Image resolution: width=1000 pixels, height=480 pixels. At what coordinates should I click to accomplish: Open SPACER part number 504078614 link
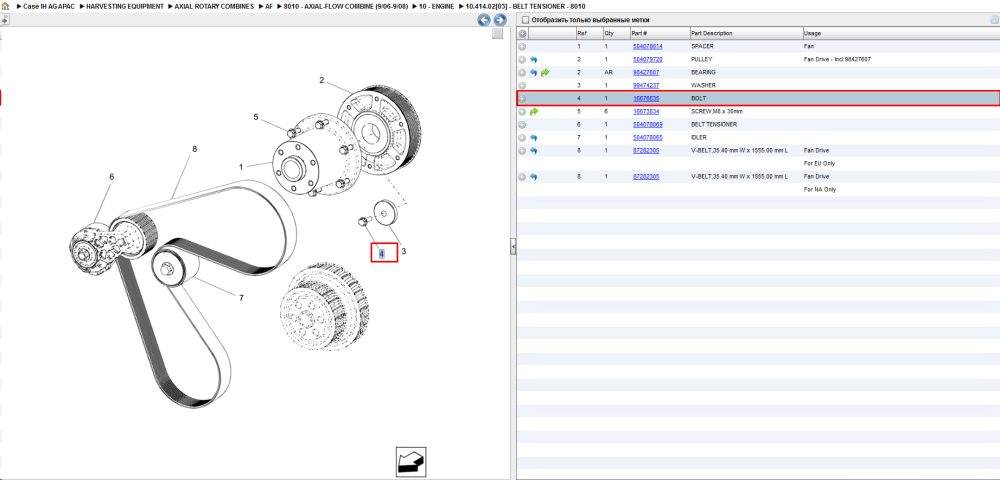click(x=647, y=47)
